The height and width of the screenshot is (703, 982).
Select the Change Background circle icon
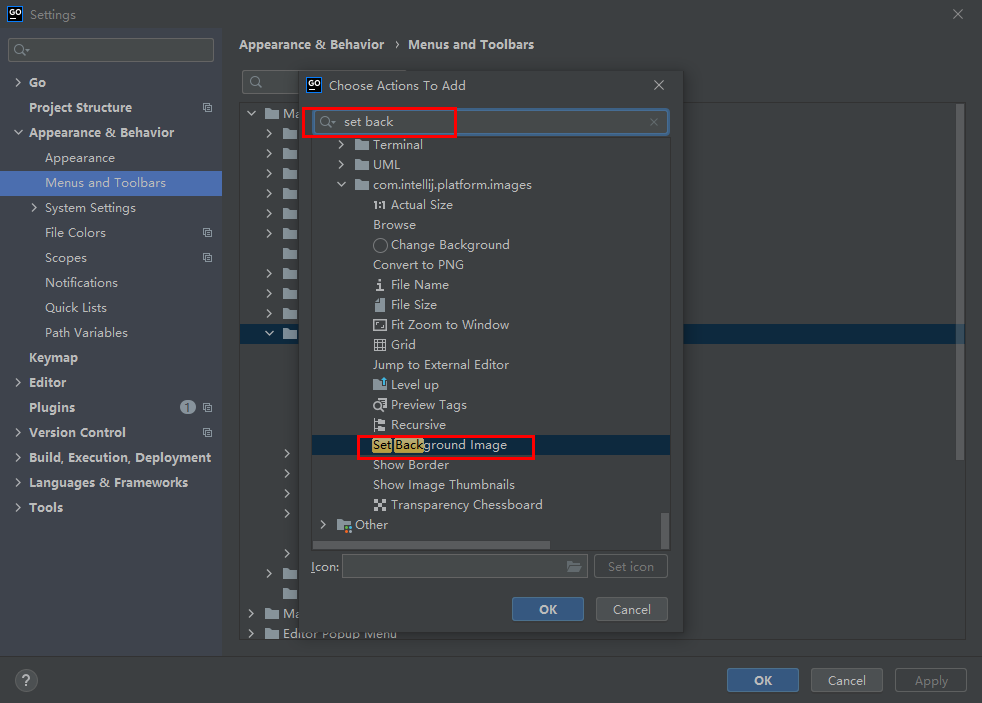pos(380,245)
